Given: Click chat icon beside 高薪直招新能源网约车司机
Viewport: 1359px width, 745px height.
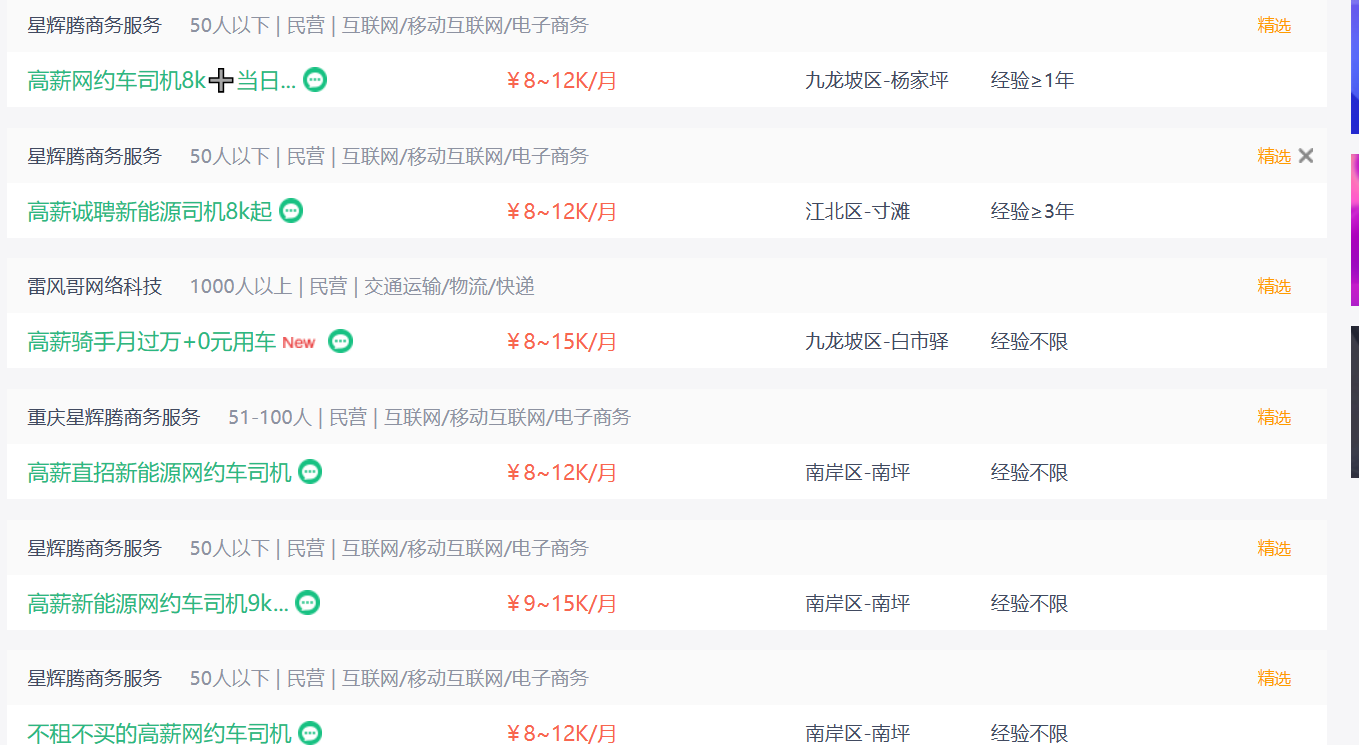Looking at the screenshot, I should point(310,472).
